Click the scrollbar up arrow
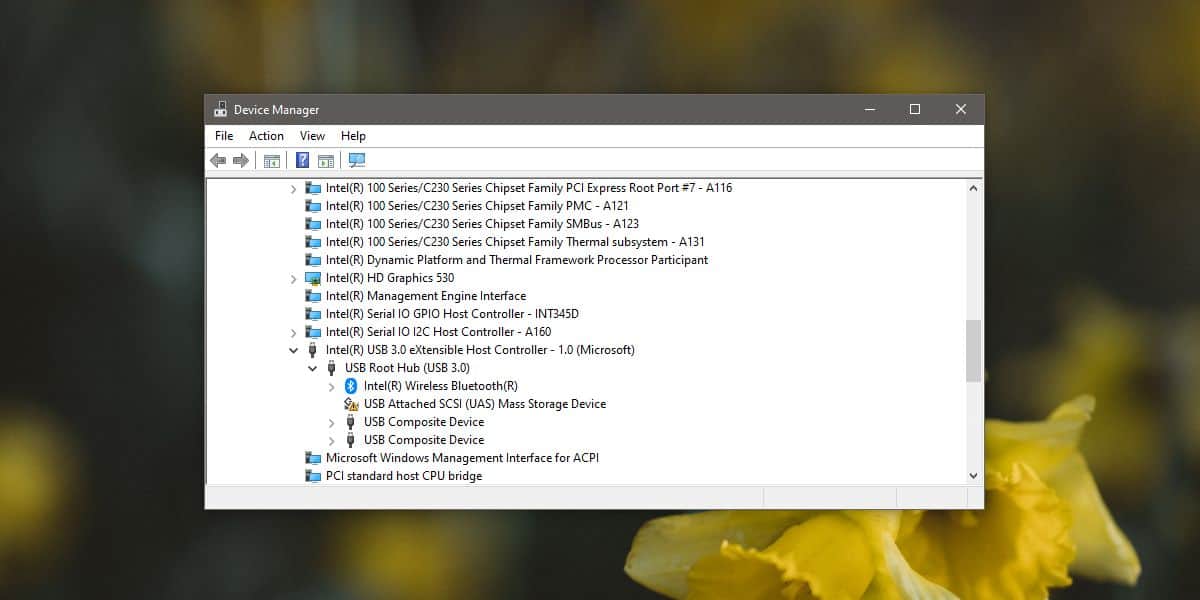Screen dimensions: 1200x600 (x=974, y=187)
